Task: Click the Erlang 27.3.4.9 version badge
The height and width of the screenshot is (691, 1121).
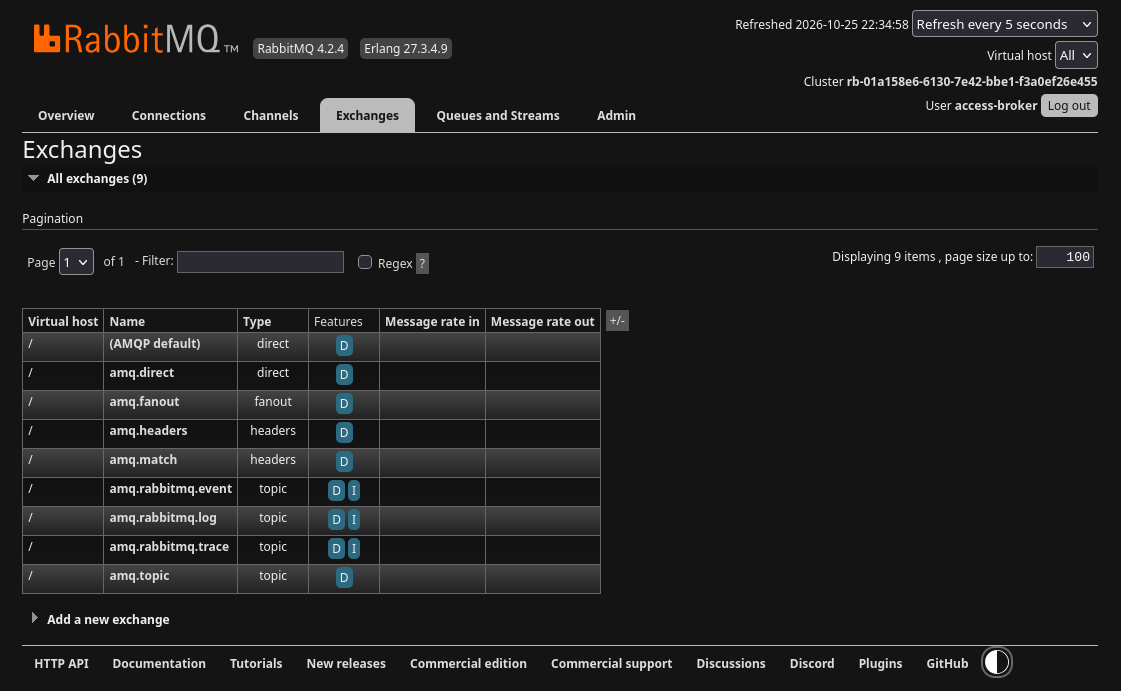Action: pos(405,49)
